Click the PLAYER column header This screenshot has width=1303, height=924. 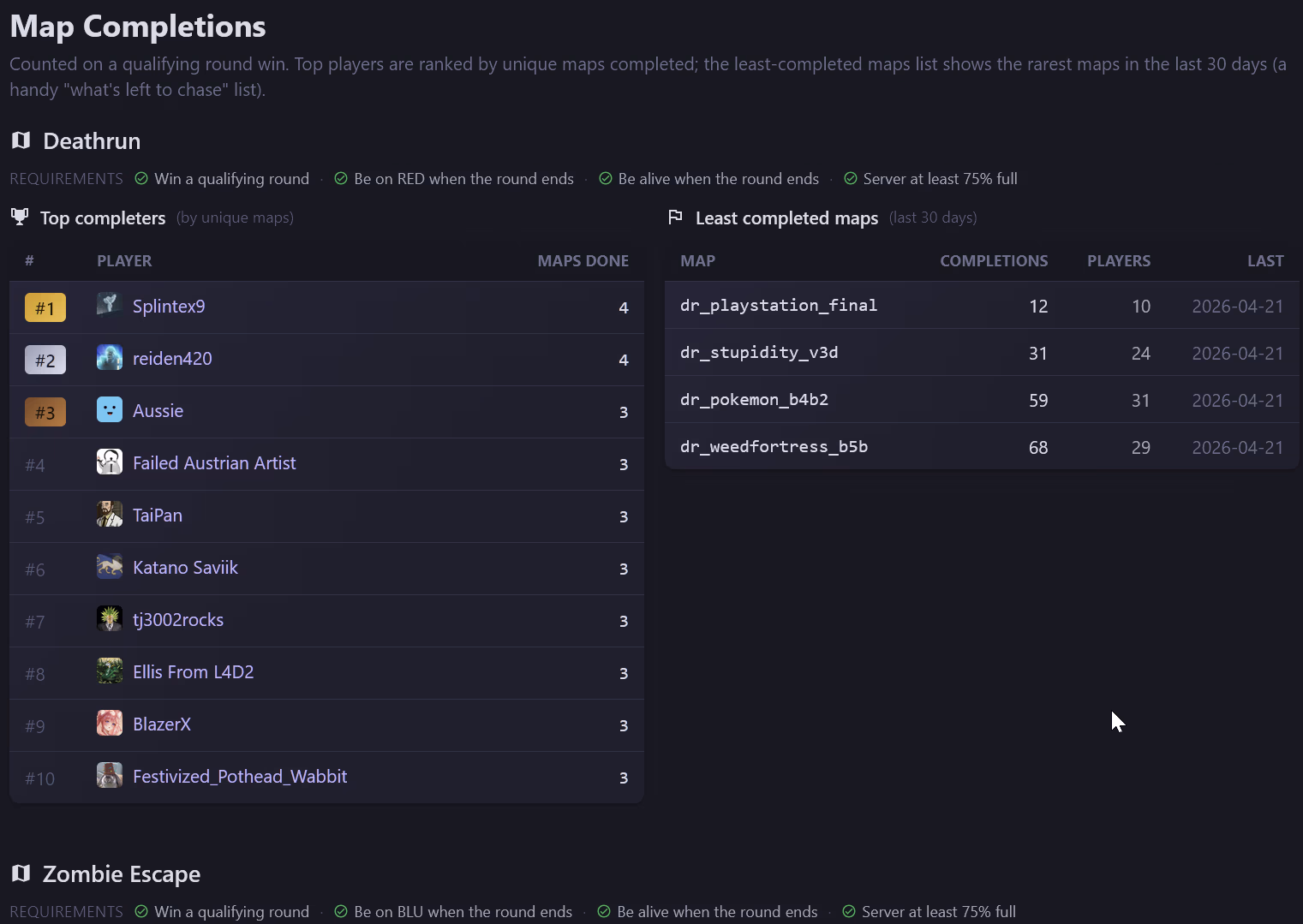[124, 260]
